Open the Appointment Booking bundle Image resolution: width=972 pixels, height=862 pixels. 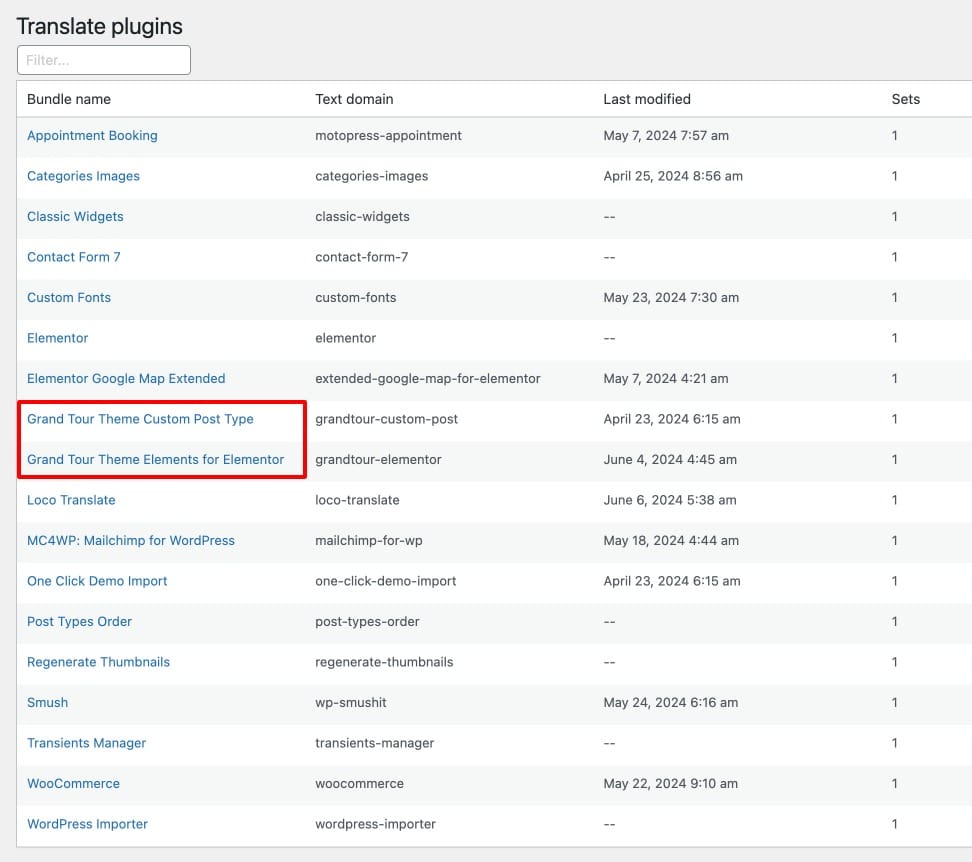pyautogui.click(x=92, y=136)
